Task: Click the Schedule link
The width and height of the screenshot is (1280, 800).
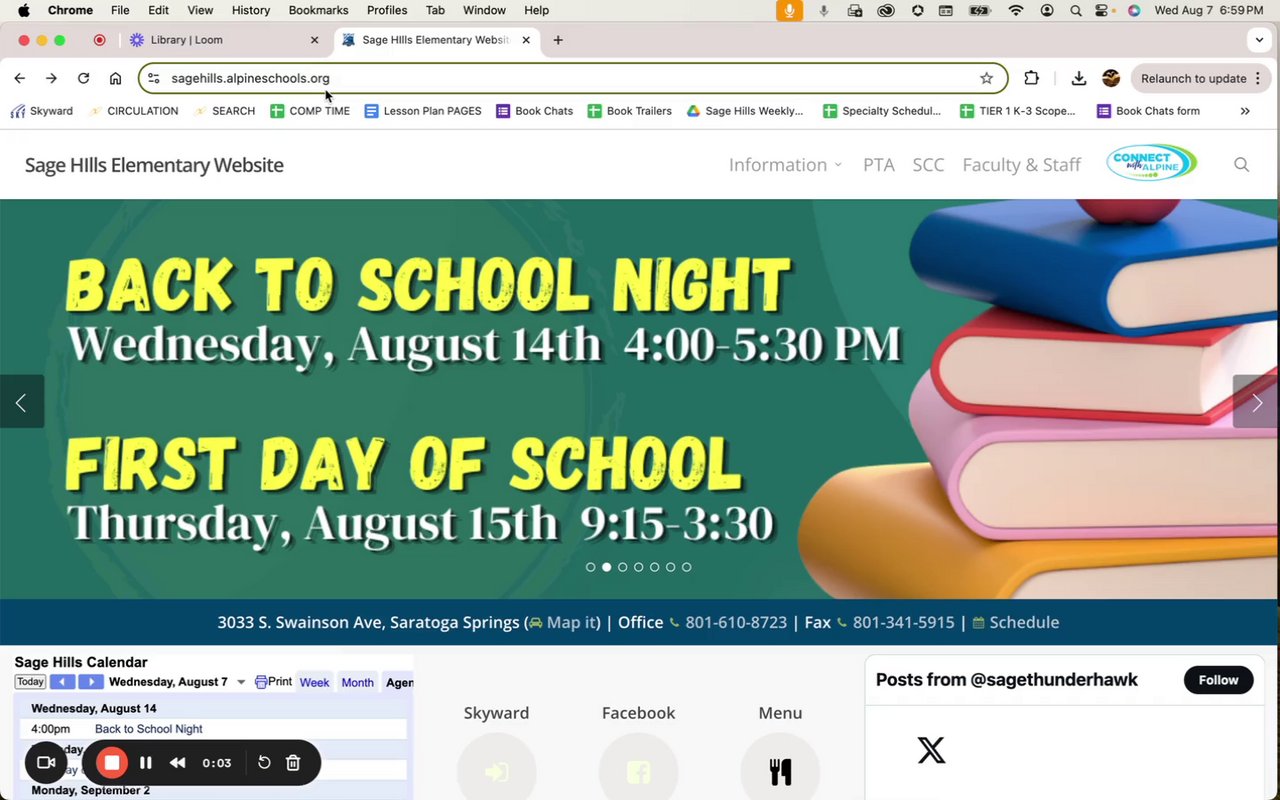Action: coord(1015,622)
